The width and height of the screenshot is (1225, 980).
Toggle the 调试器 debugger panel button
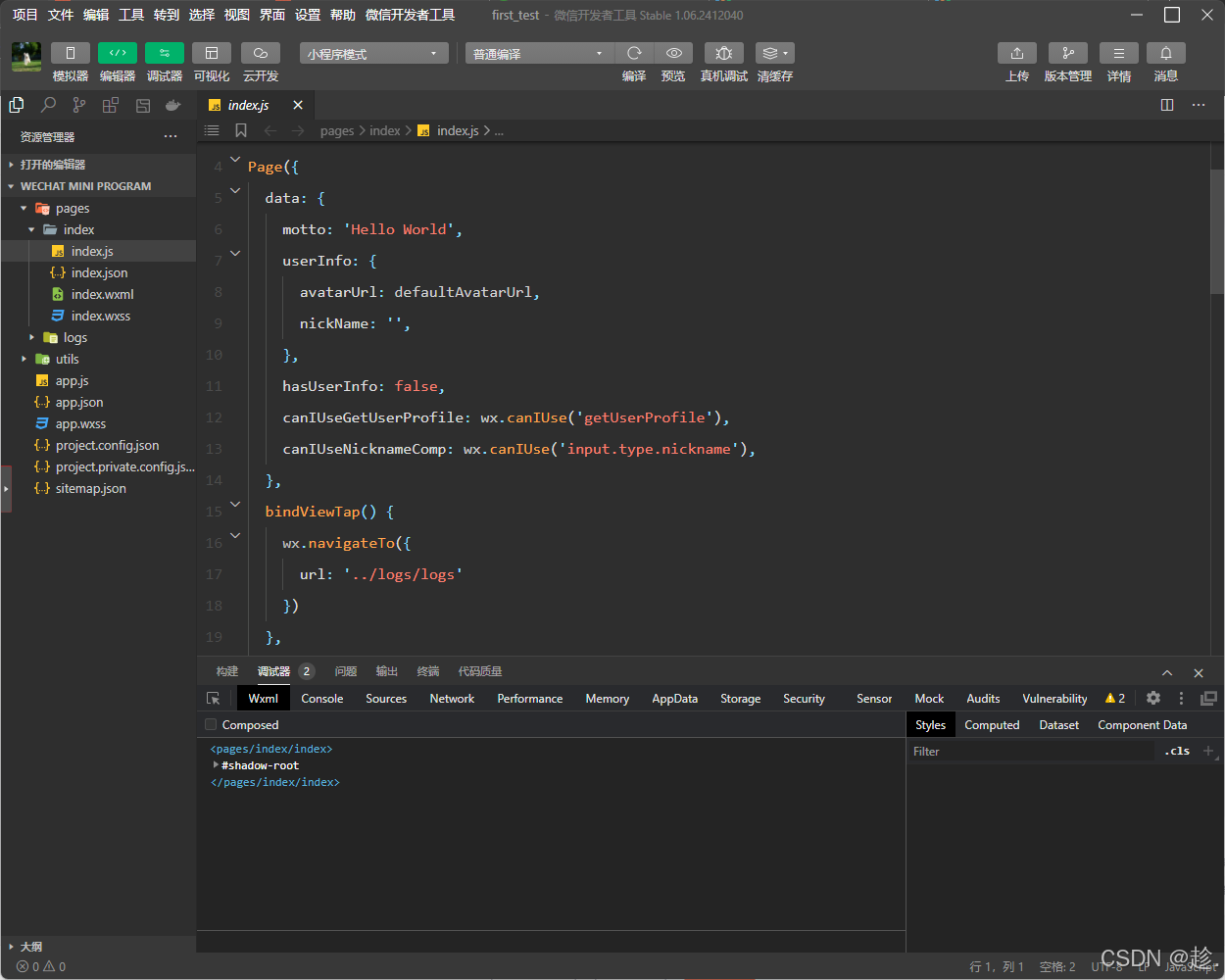164,53
